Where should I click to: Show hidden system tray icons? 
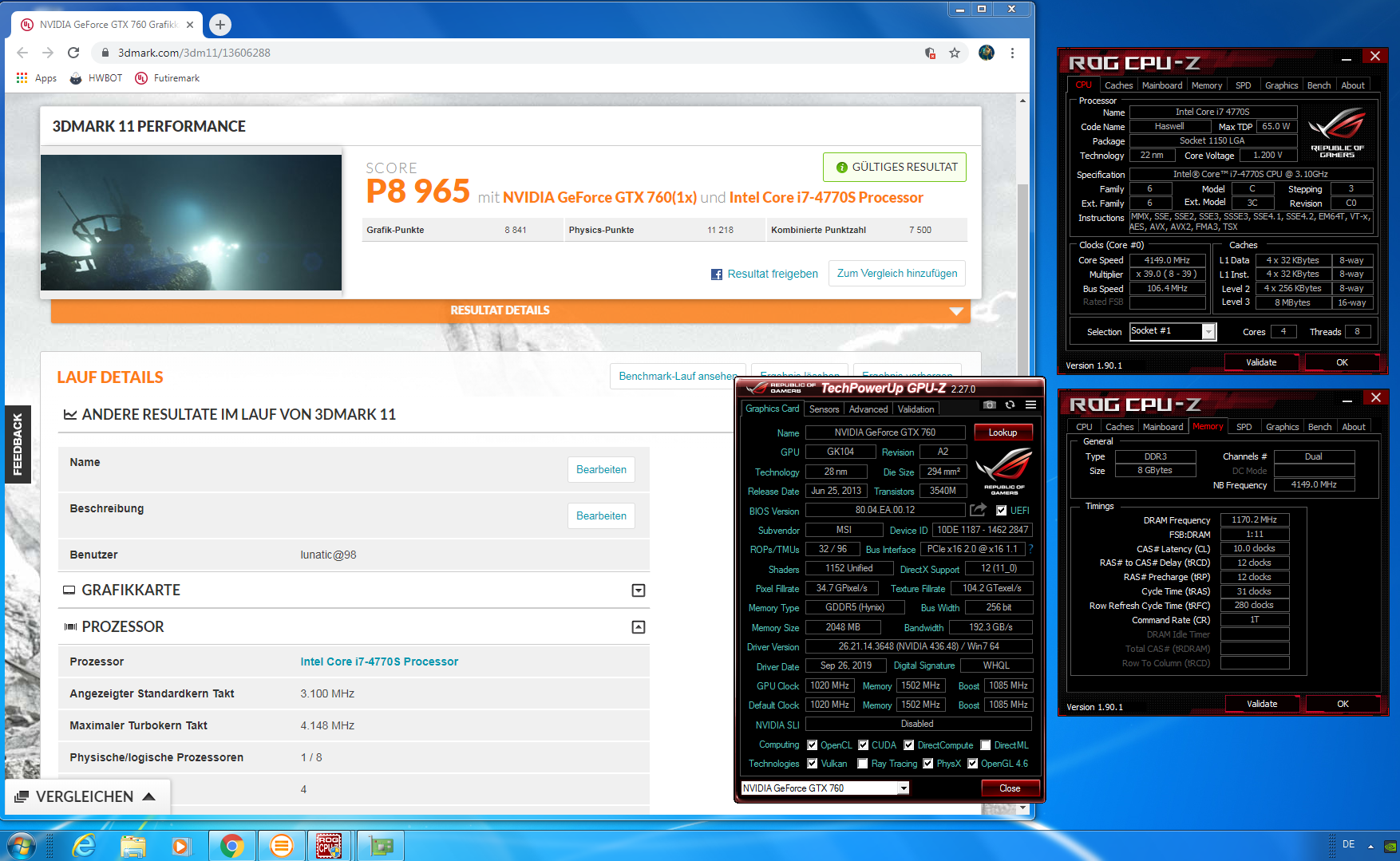coord(1370,846)
